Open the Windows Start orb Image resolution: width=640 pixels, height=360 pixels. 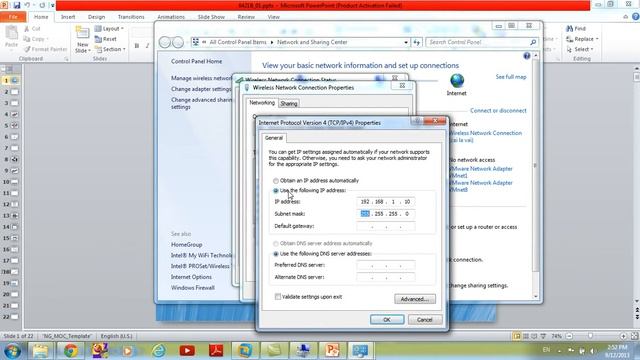point(12,351)
